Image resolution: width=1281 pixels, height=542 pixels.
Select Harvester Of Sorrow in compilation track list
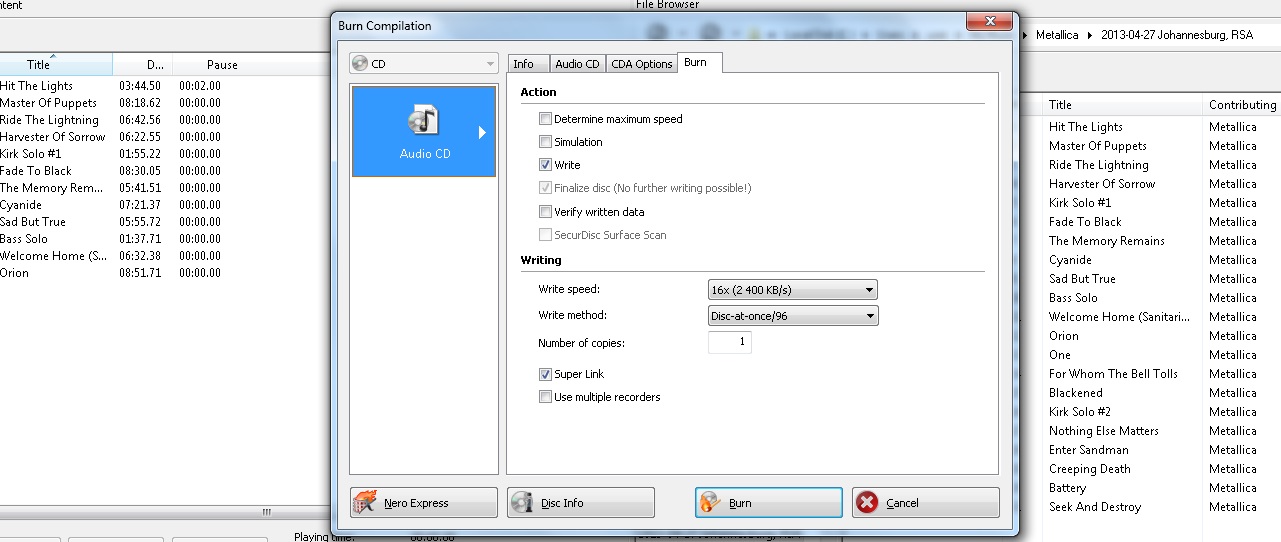click(x=52, y=137)
